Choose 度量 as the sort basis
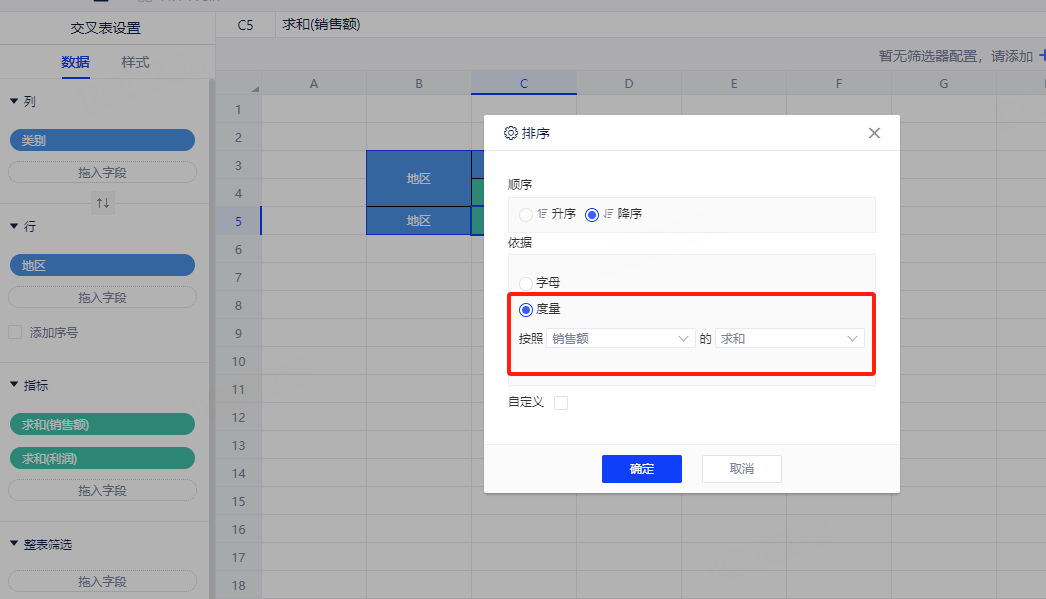This screenshot has width=1046, height=599. coord(526,310)
